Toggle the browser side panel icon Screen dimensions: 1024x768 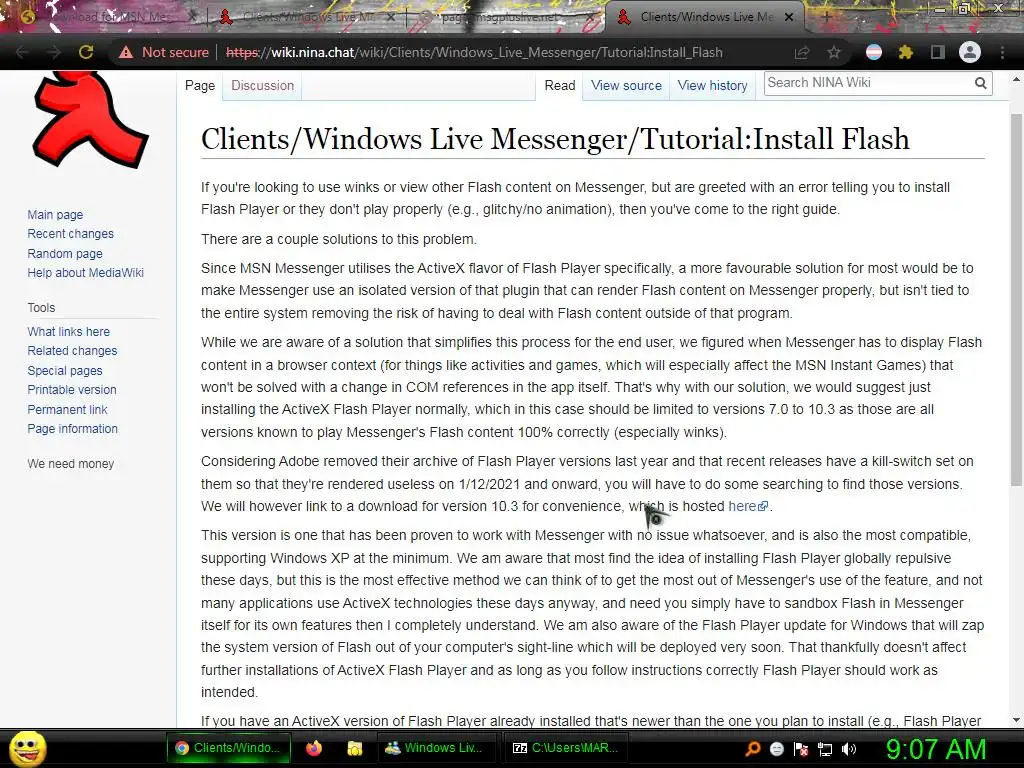(x=938, y=52)
